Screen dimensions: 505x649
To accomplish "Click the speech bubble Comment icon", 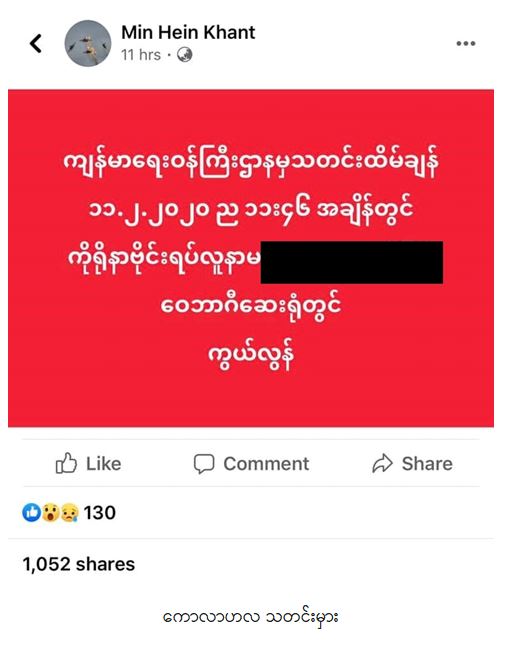I will pos(204,464).
